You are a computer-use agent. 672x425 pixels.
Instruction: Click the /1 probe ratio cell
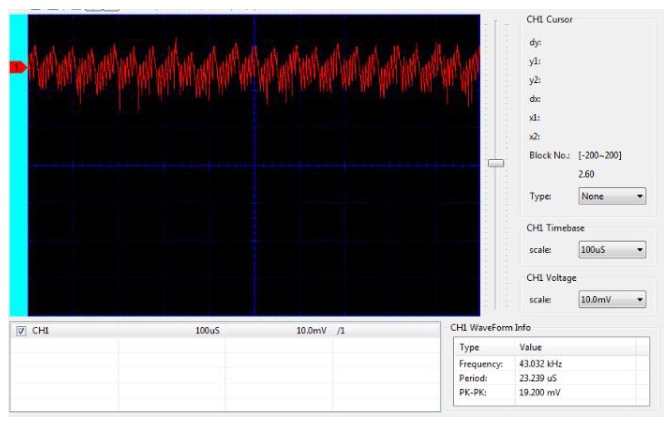342,330
